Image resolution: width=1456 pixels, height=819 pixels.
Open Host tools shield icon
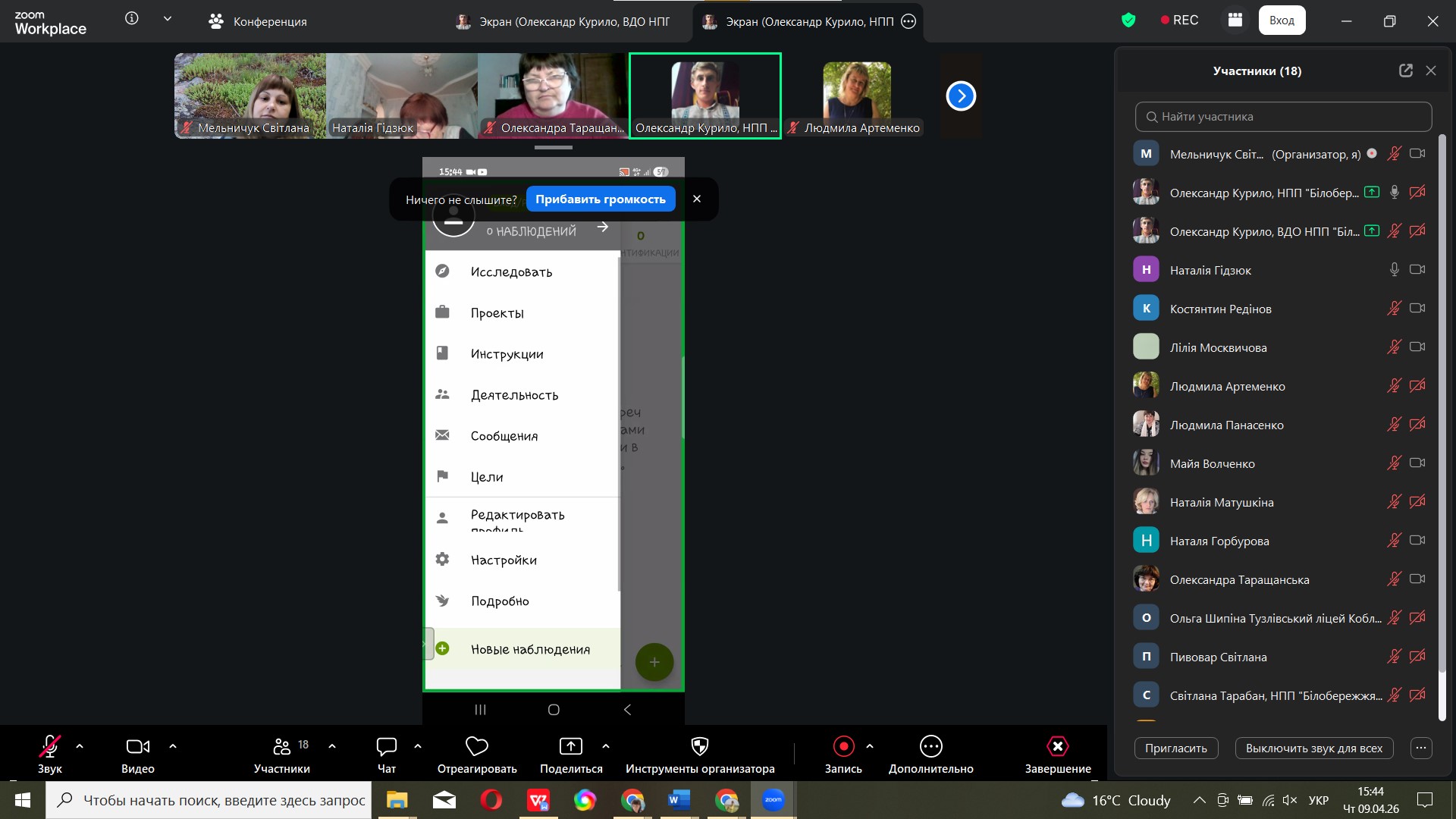[699, 747]
